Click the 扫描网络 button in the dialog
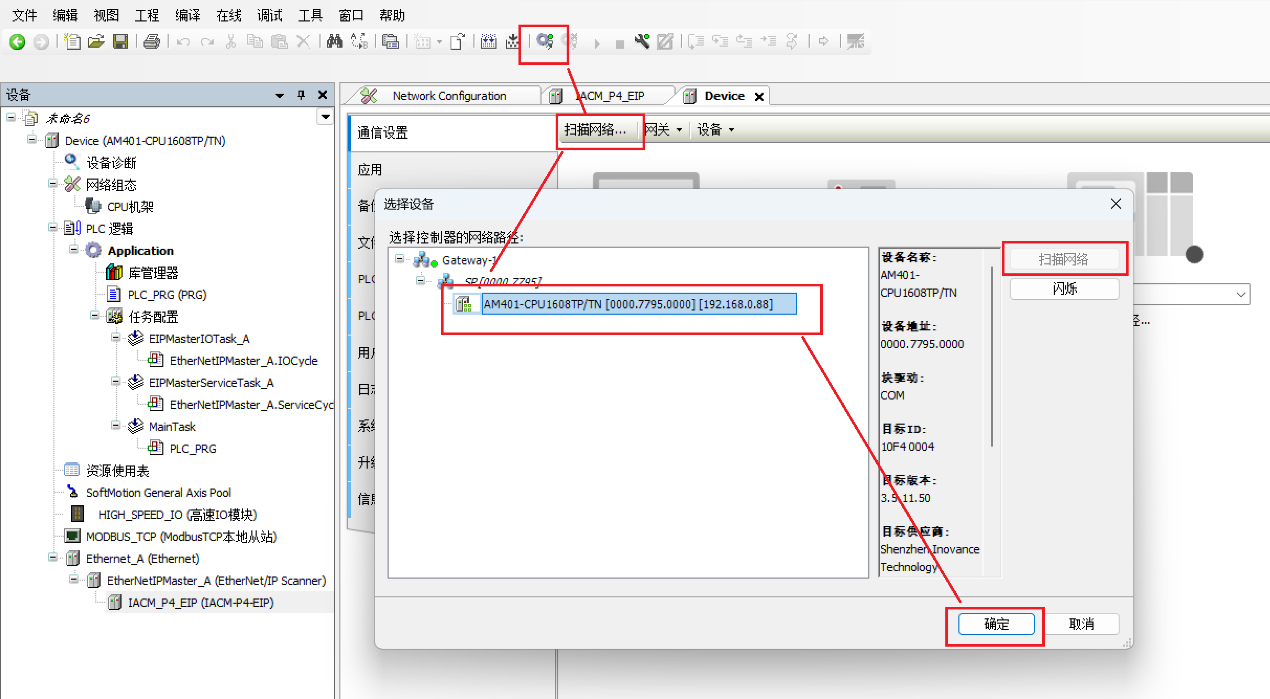 (1064, 257)
